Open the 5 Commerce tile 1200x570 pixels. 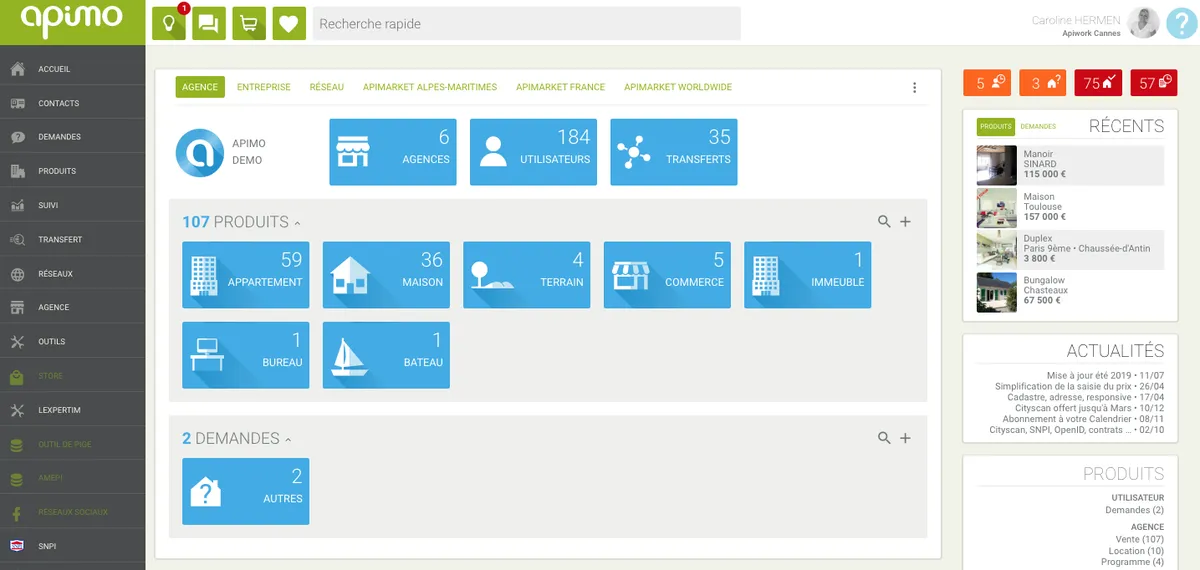pos(667,274)
